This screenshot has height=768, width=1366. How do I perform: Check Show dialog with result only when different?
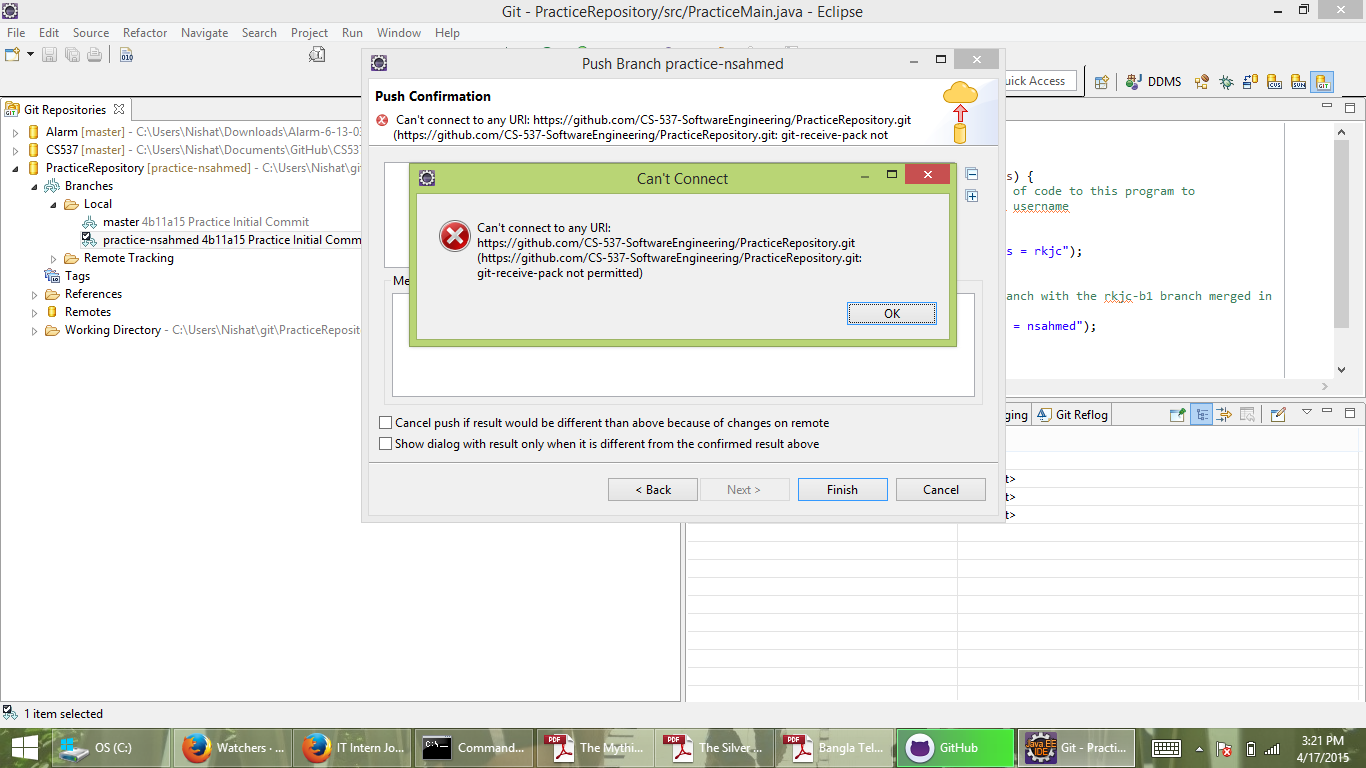click(386, 444)
